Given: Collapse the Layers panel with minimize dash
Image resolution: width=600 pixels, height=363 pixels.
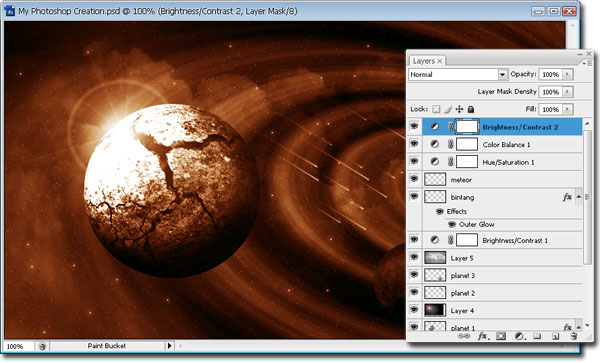Looking at the screenshot, I should coord(580,54).
